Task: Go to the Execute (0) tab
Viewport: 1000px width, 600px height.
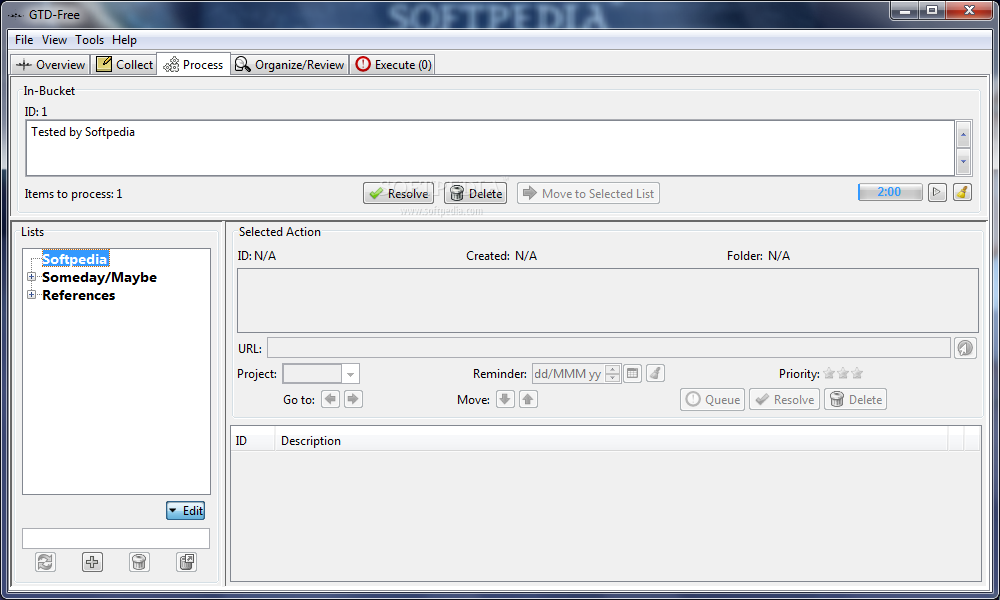Action: [393, 64]
